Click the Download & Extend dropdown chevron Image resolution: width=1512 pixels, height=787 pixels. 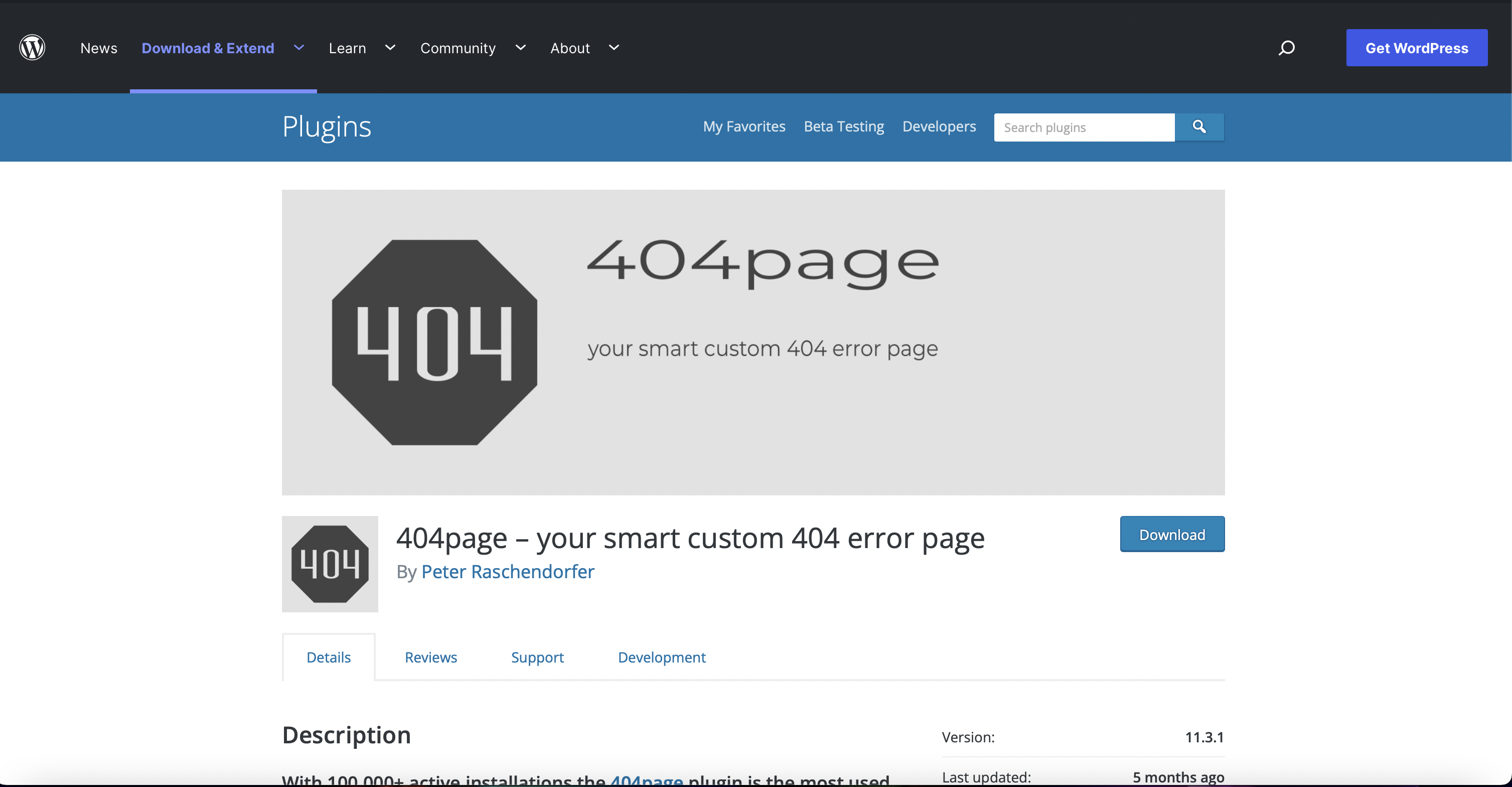(x=299, y=47)
